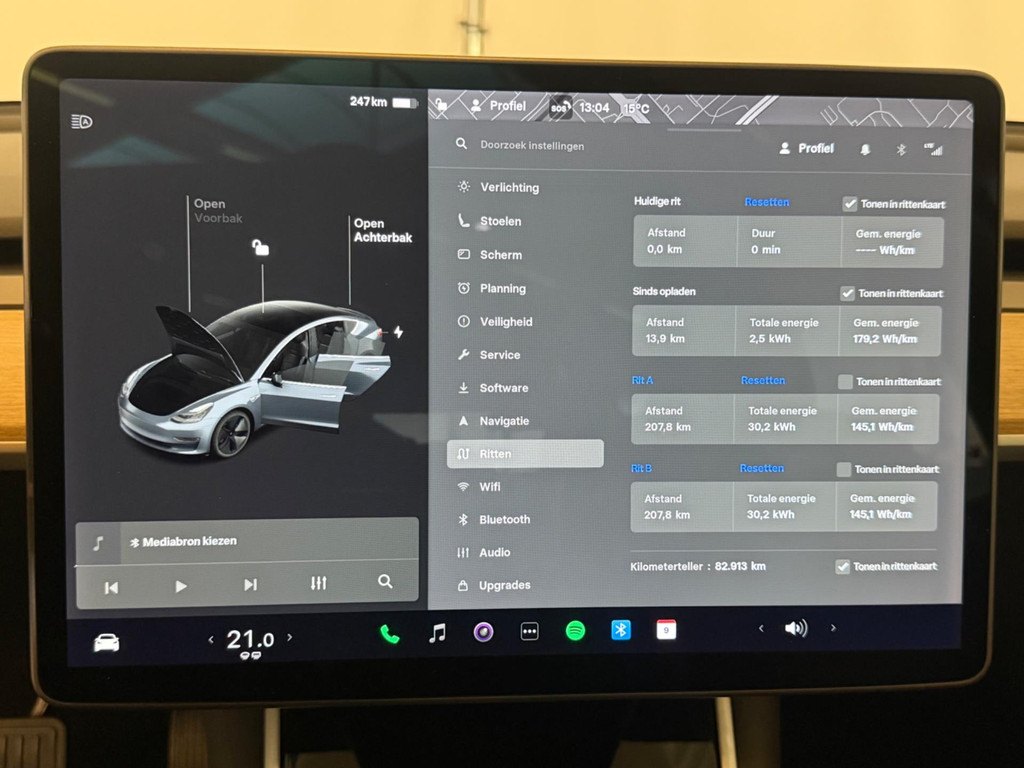The image size is (1024, 768).
Task: Unlock car via padlock icon
Action: pos(260,248)
